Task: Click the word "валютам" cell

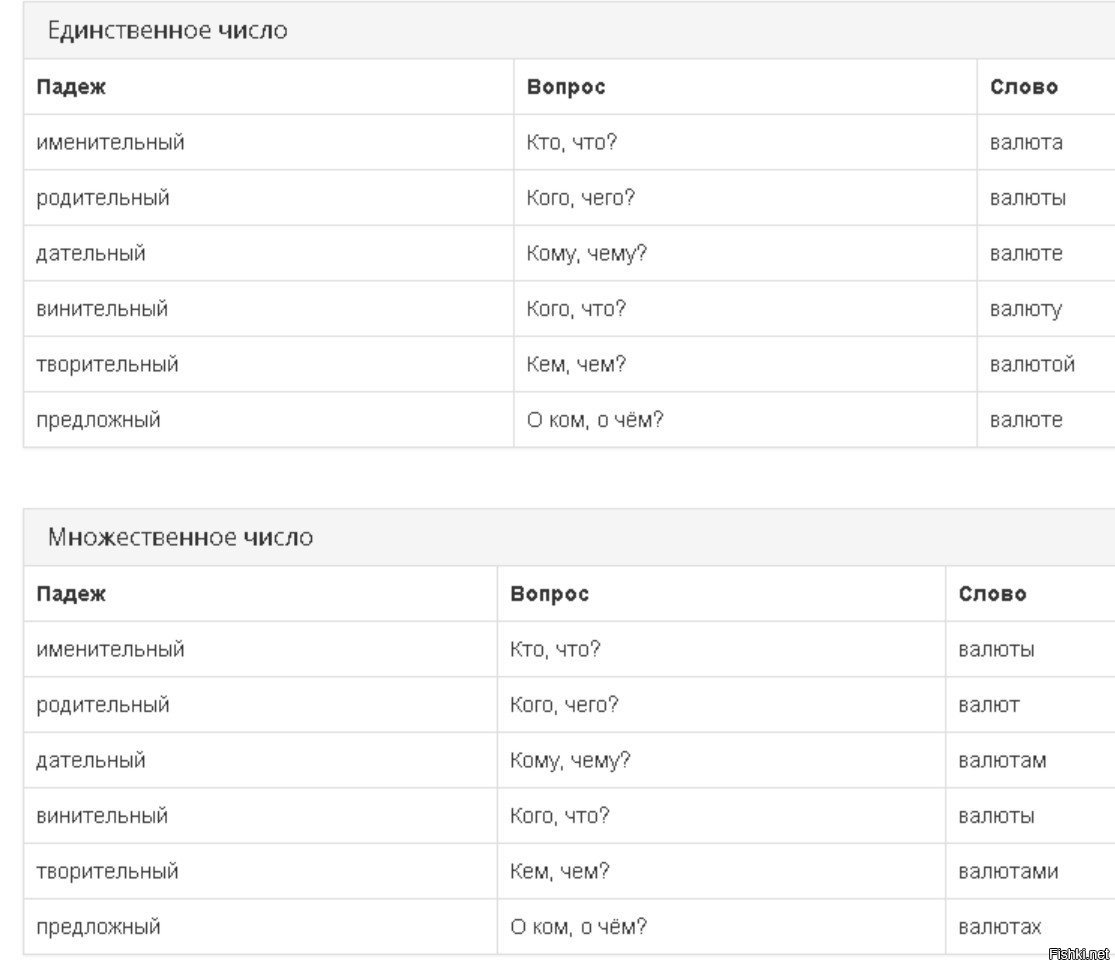Action: click(x=1002, y=761)
